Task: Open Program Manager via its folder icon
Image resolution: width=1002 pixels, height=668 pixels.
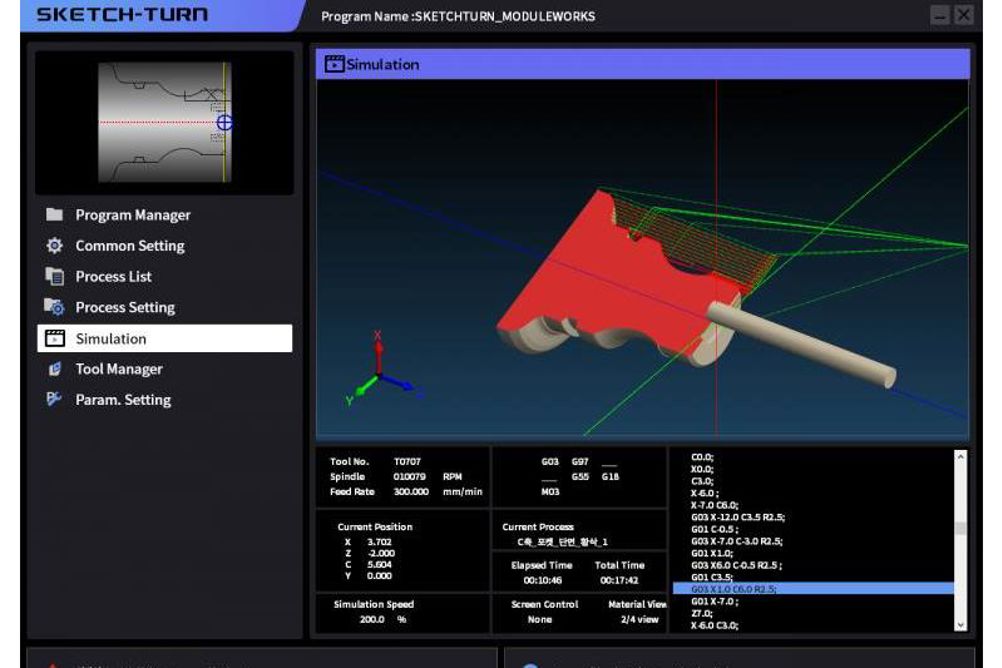Action: point(54,215)
